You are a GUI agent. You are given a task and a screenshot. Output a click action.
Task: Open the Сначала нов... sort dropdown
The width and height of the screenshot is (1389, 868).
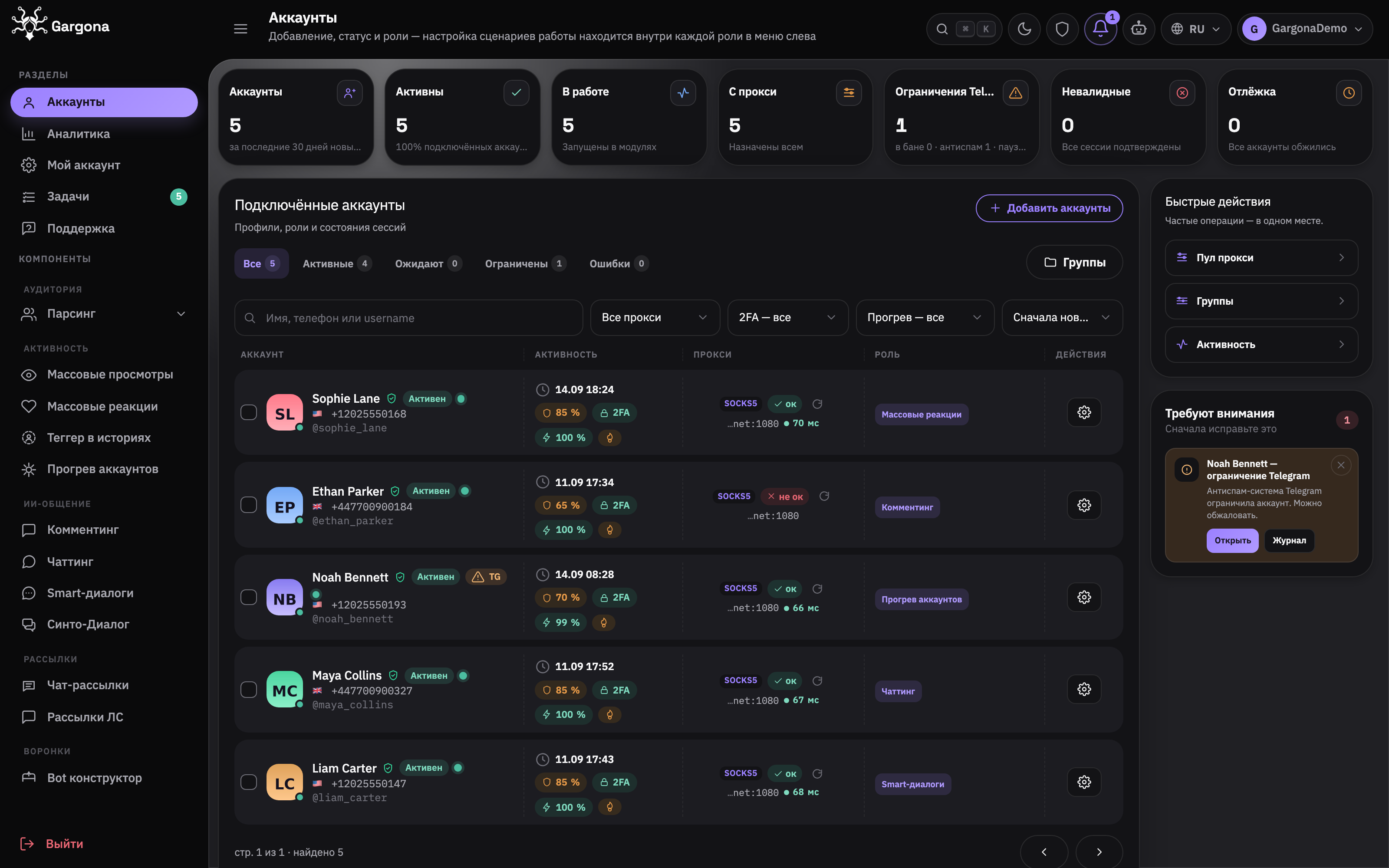[x=1062, y=317]
